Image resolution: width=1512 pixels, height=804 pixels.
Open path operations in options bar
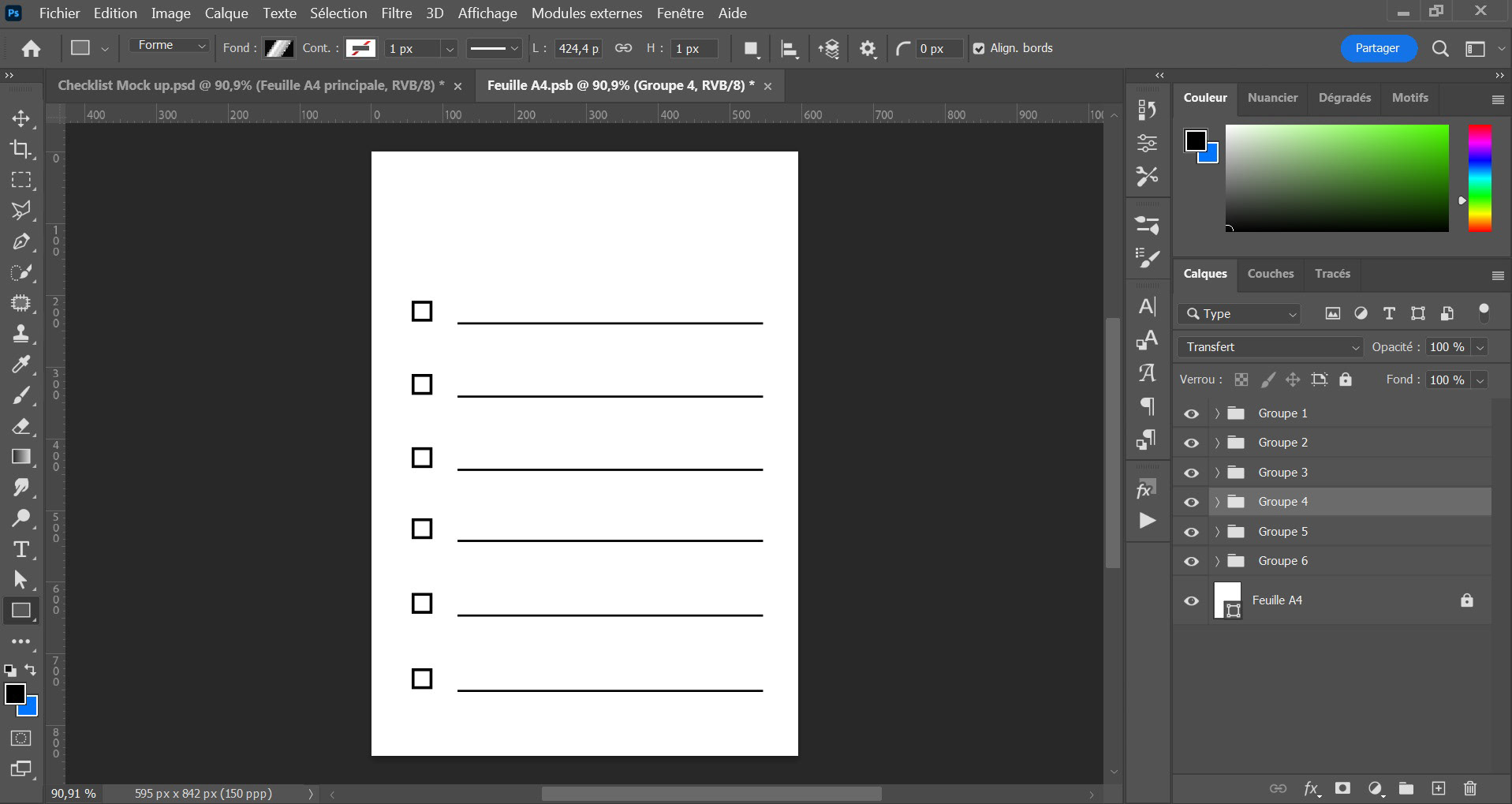(x=751, y=49)
